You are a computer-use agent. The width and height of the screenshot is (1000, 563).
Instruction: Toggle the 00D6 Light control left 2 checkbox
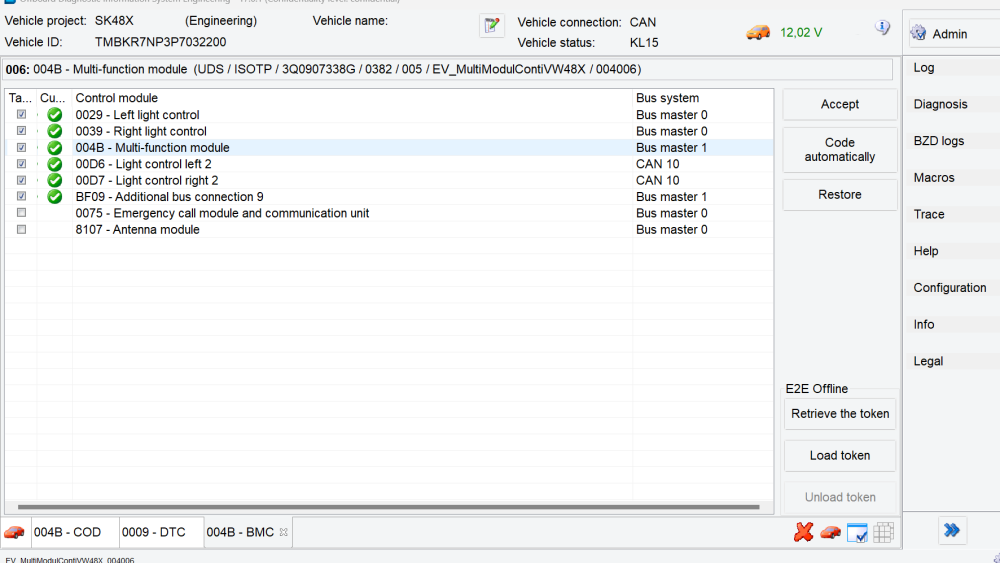click(x=22, y=164)
